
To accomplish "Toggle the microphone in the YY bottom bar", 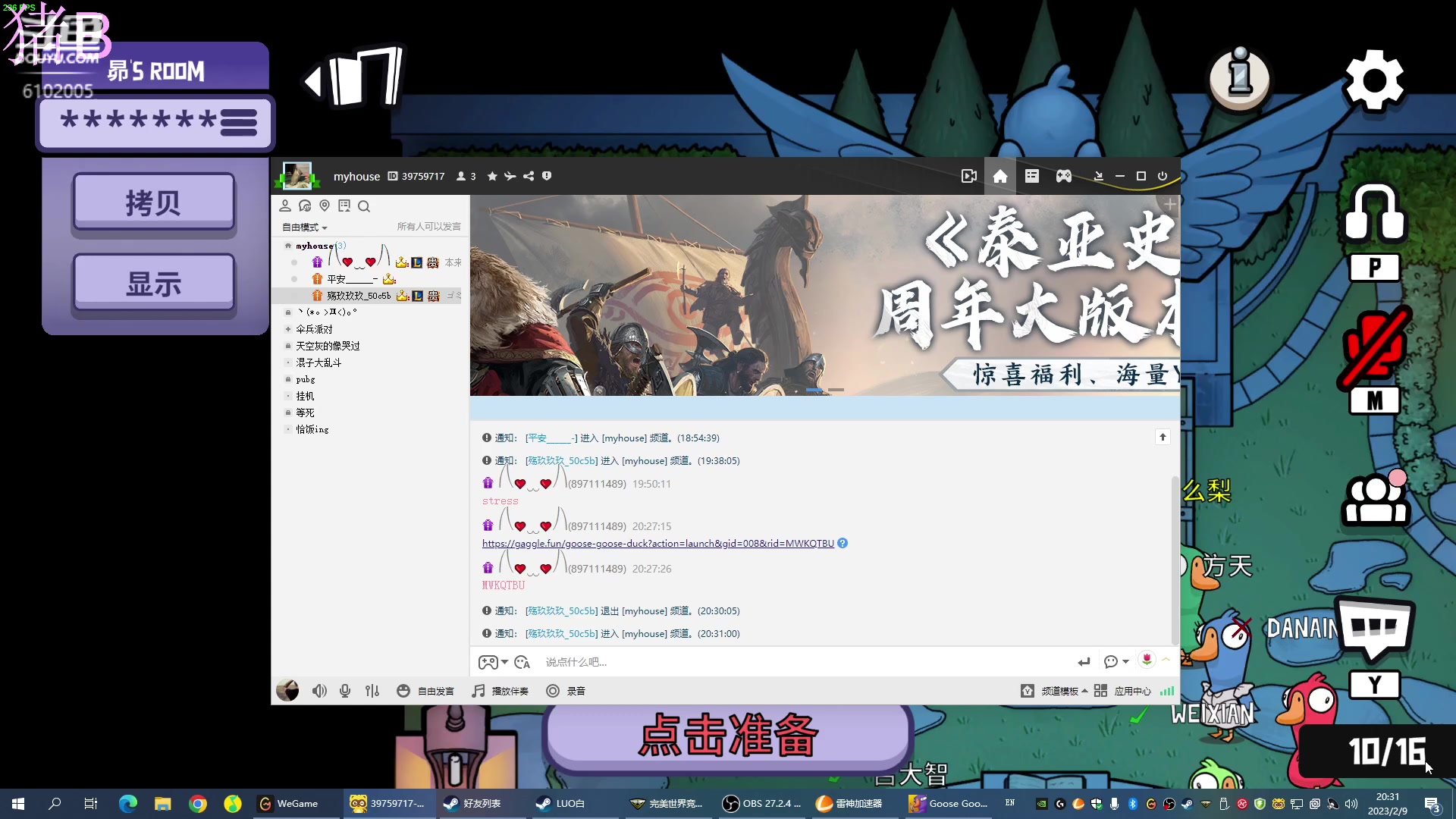I will [345, 691].
